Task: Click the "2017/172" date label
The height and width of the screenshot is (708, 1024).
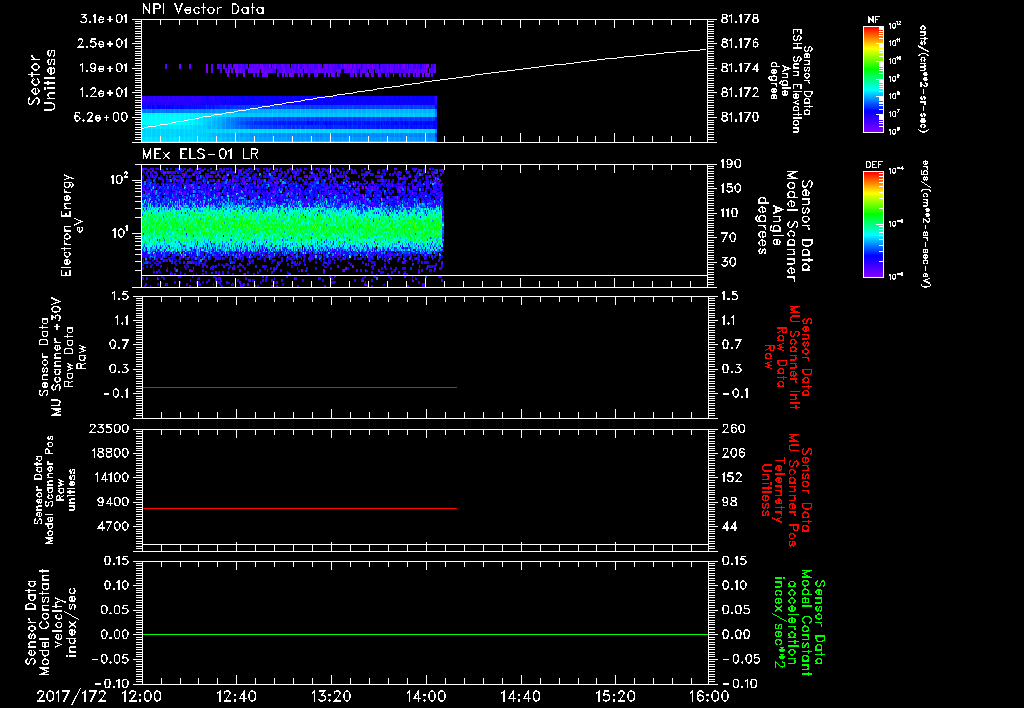Action: 71,696
